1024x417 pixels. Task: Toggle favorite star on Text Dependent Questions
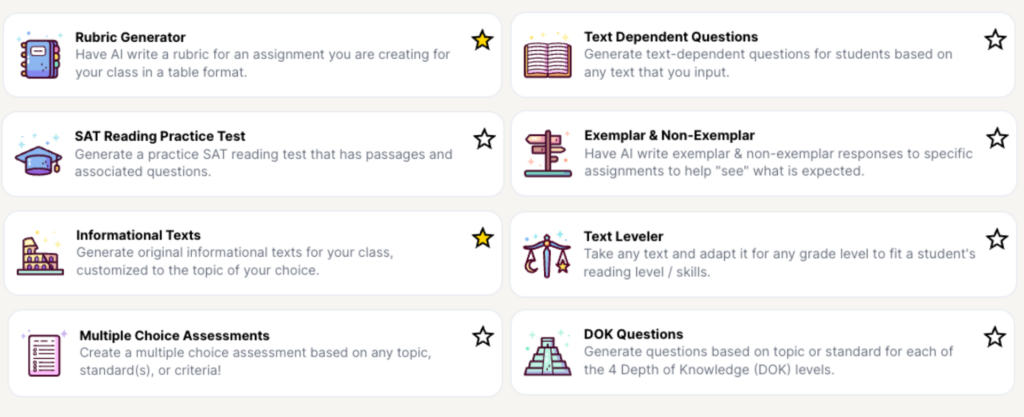click(995, 40)
